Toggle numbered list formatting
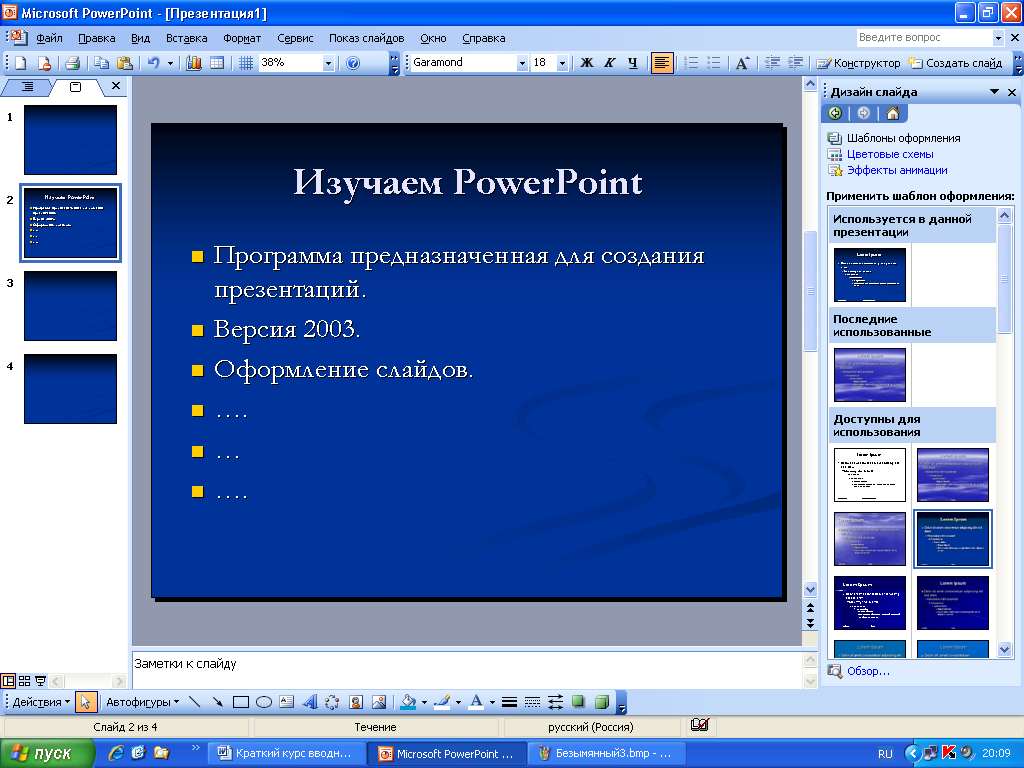1024x768 pixels. coord(691,63)
